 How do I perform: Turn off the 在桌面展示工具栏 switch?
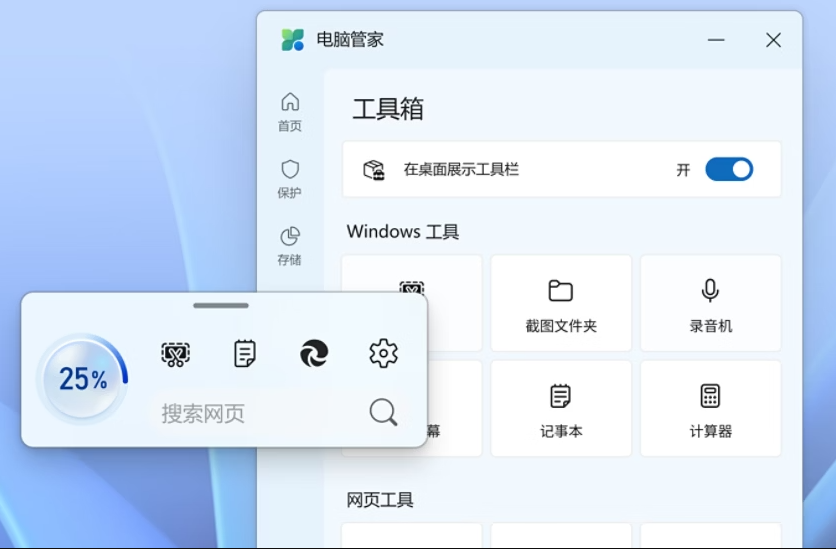tap(729, 169)
